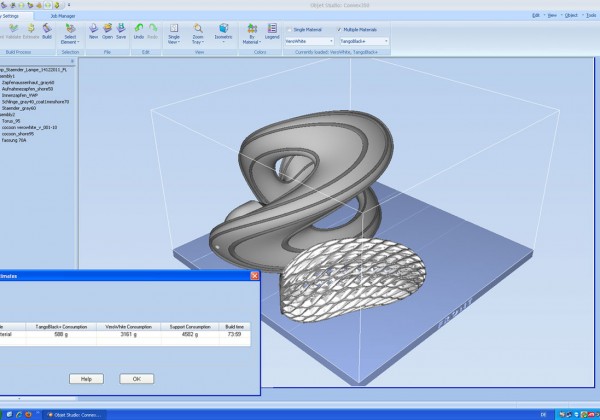Switch to the Tray Settings tab

click(15, 16)
